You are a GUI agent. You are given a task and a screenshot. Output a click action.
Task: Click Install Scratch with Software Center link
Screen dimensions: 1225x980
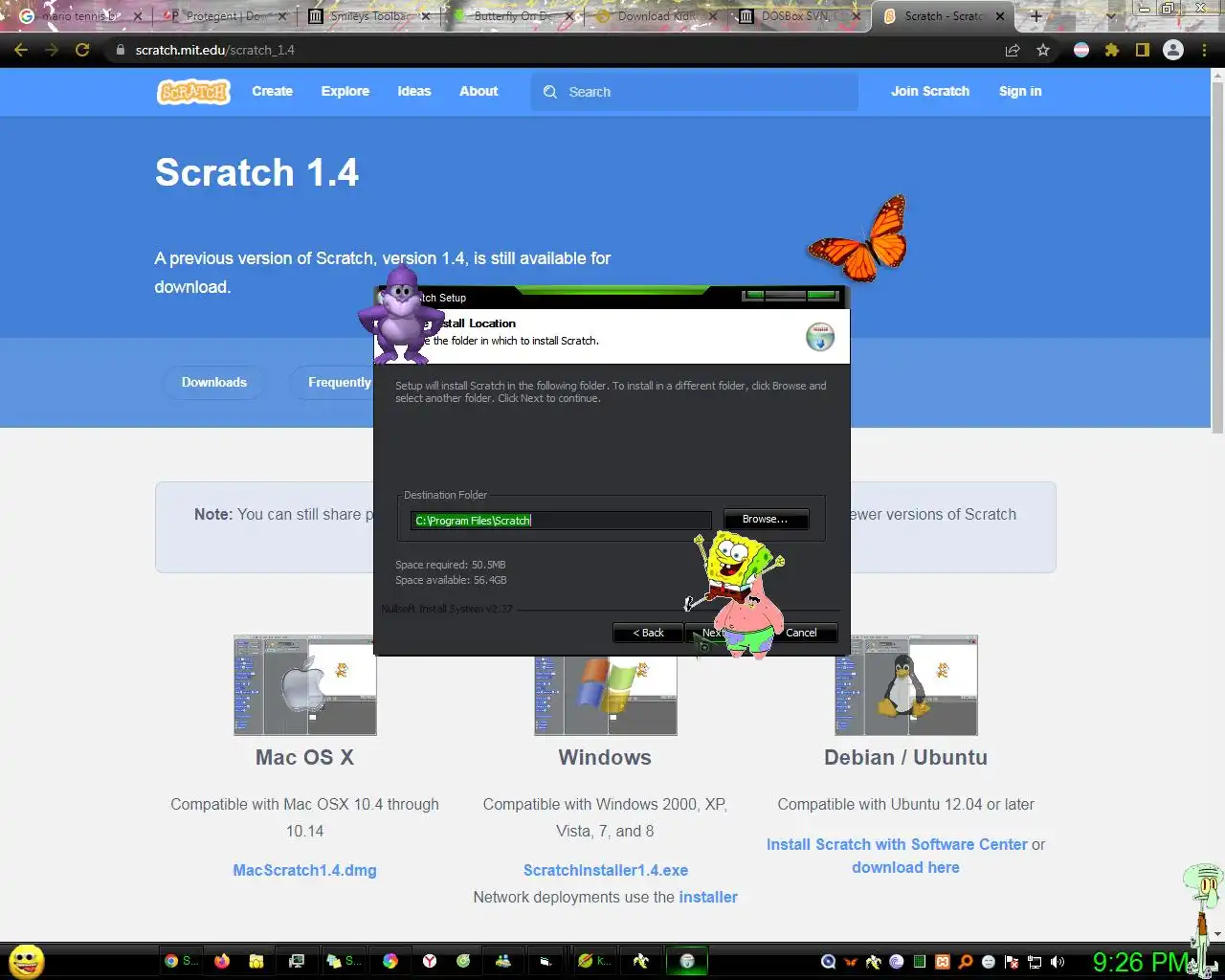pos(897,844)
